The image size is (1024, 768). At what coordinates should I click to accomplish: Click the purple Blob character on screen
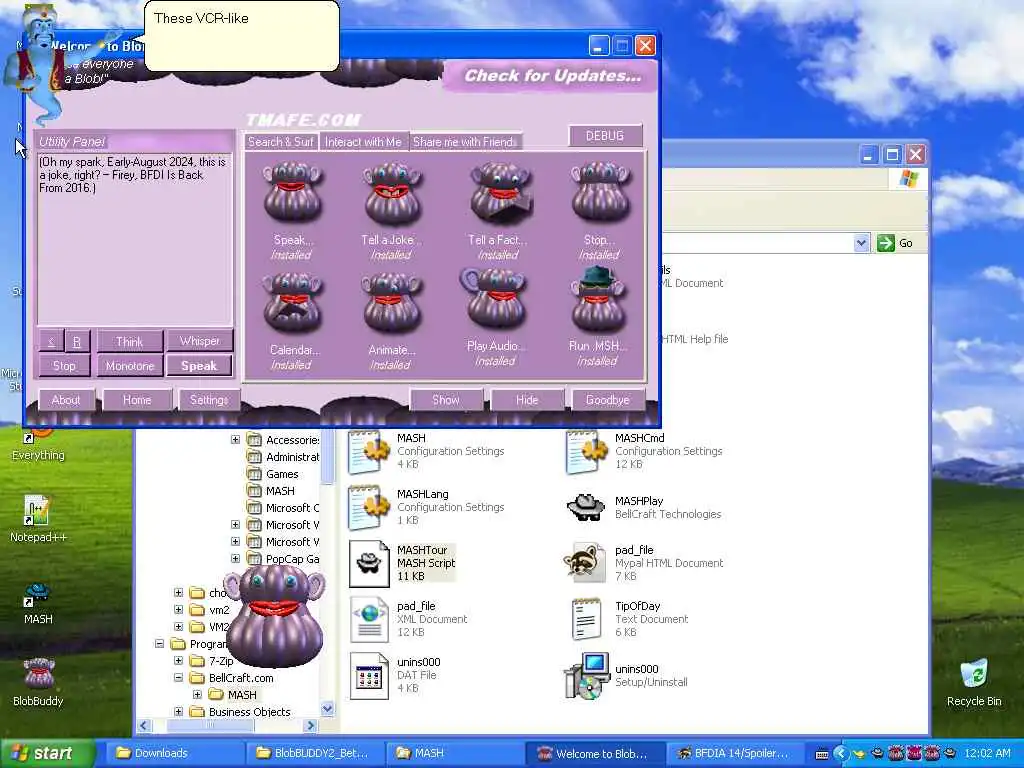coord(274,615)
